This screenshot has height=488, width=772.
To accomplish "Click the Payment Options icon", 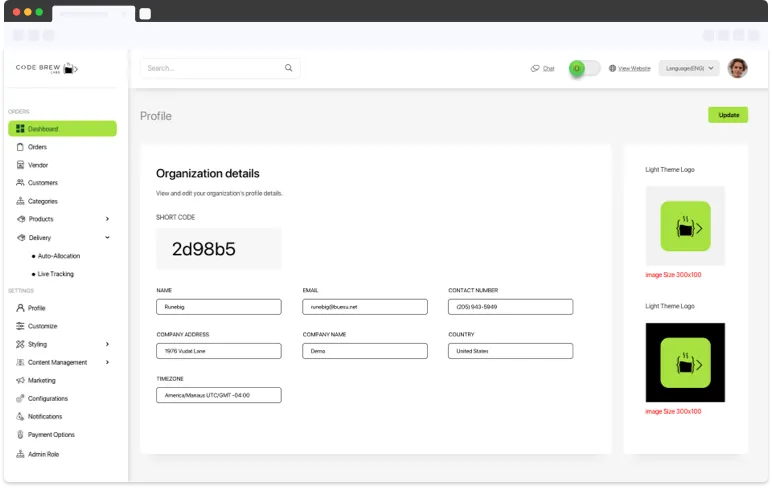I will [x=20, y=435].
